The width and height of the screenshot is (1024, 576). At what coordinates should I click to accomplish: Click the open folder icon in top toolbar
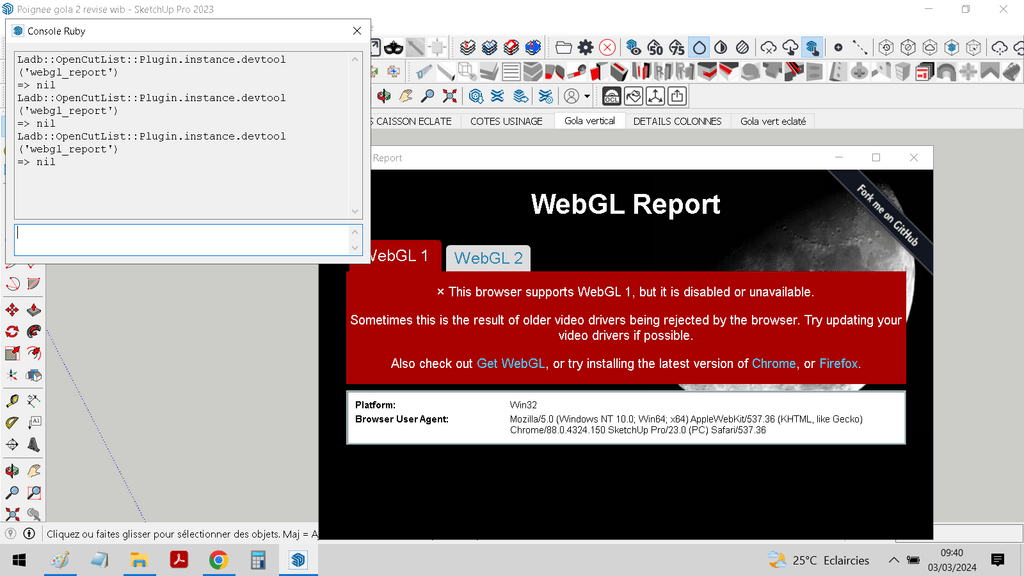pyautogui.click(x=563, y=47)
